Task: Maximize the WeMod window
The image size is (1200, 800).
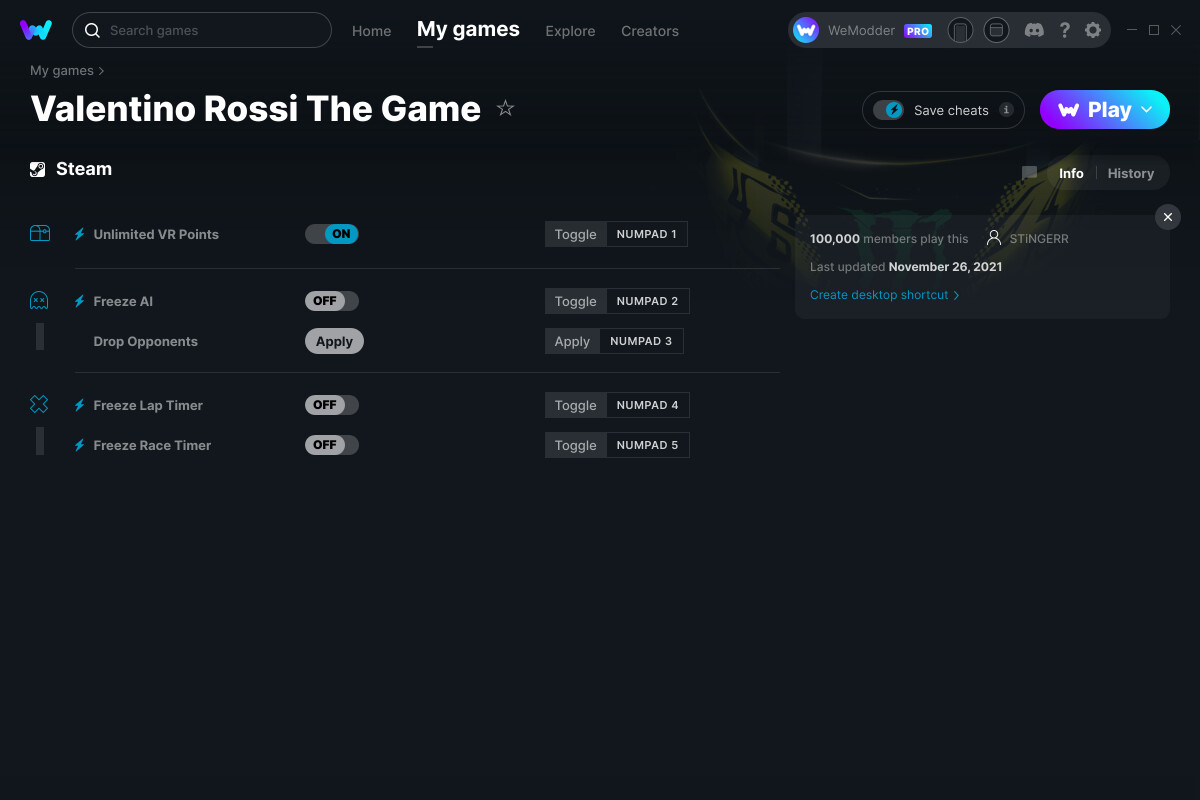Action: [x=1154, y=30]
